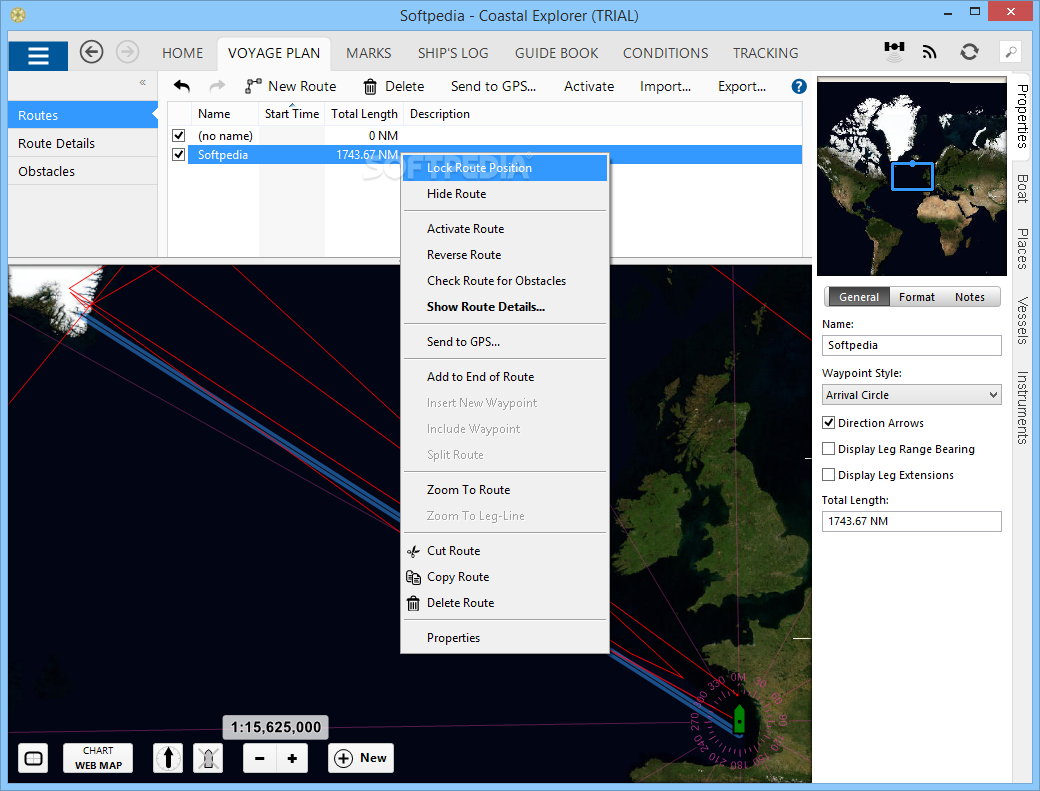The image size is (1040, 791).
Task: Switch to Notes properties tab
Action: [x=970, y=297]
